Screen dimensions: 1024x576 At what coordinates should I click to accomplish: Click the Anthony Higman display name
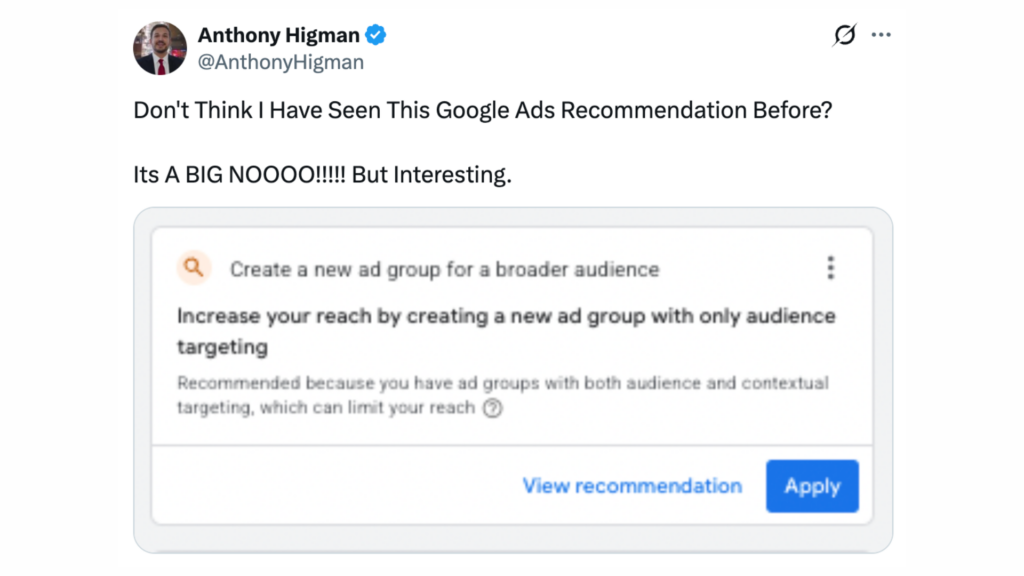point(278,36)
